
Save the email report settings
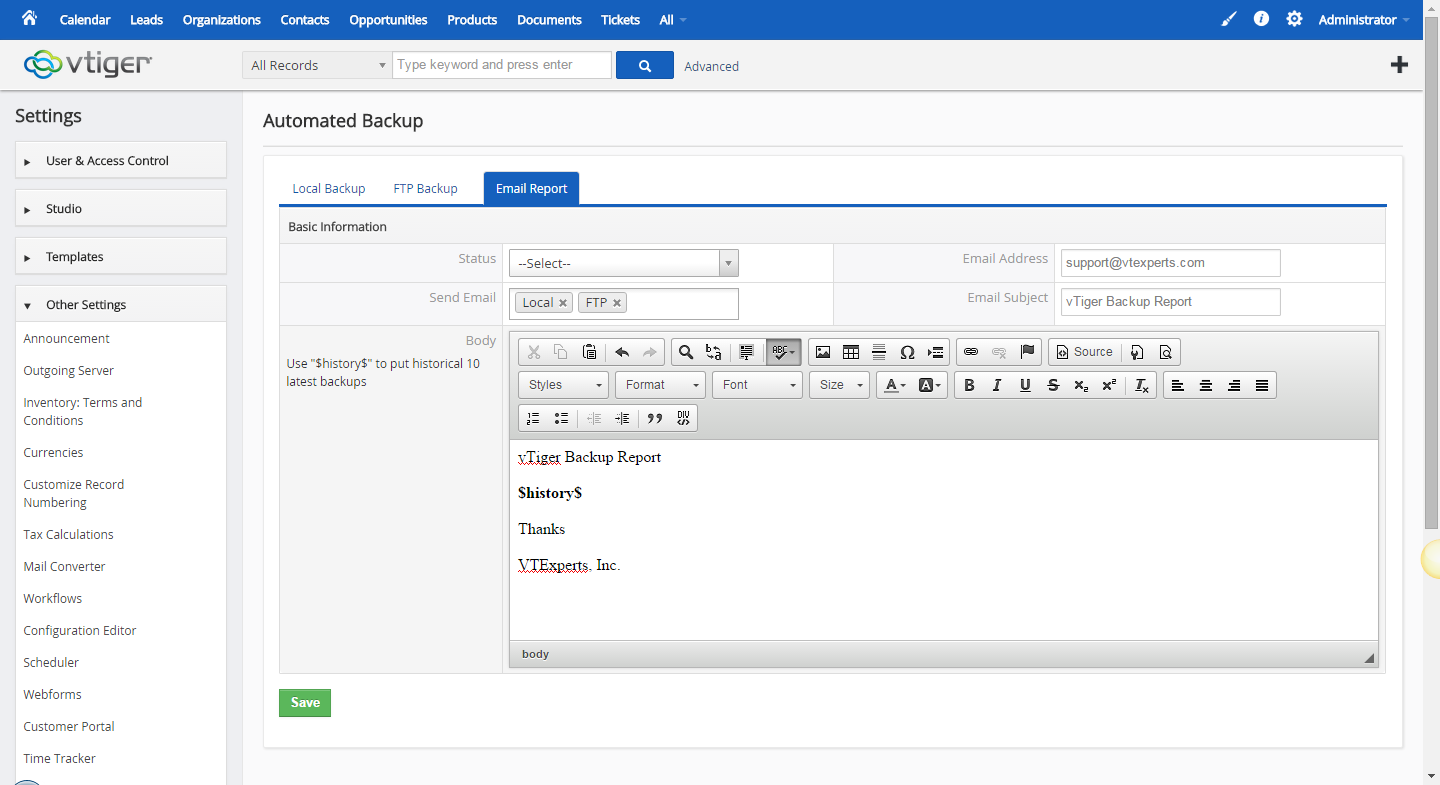(x=305, y=703)
